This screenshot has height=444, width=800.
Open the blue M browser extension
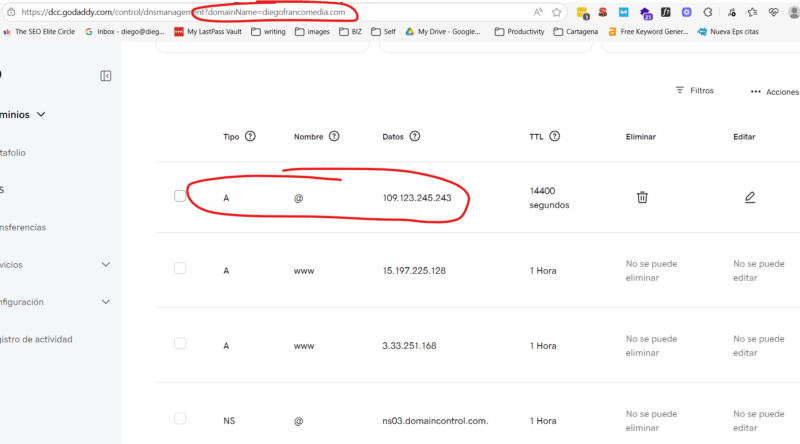(x=623, y=12)
